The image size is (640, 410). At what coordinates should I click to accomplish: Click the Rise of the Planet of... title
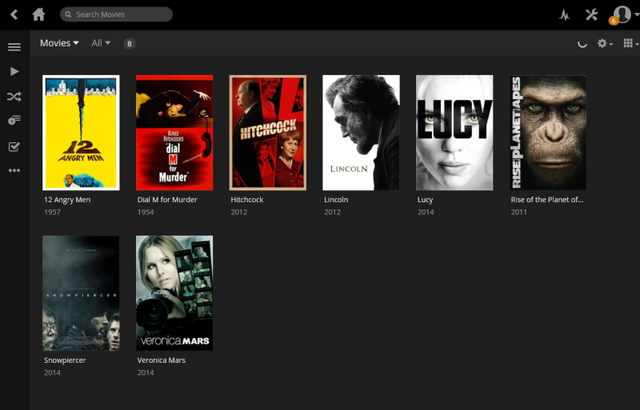pyautogui.click(x=547, y=200)
